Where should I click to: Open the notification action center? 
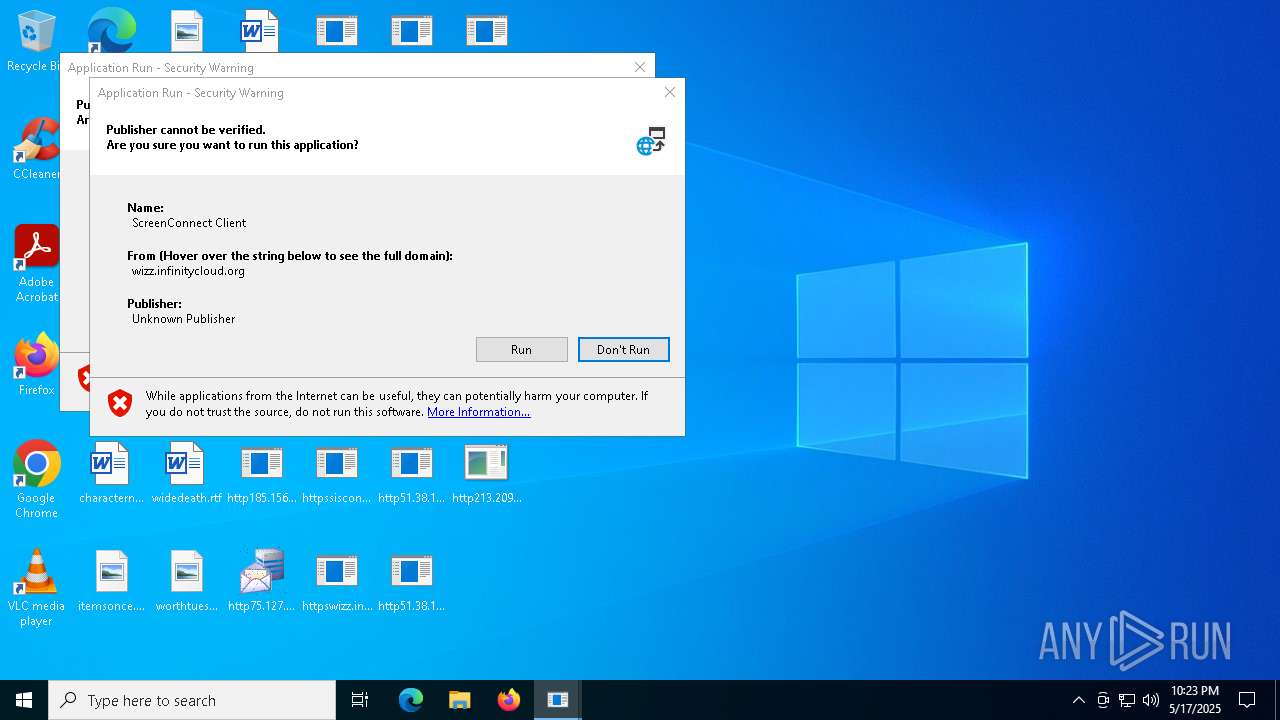pos(1247,700)
